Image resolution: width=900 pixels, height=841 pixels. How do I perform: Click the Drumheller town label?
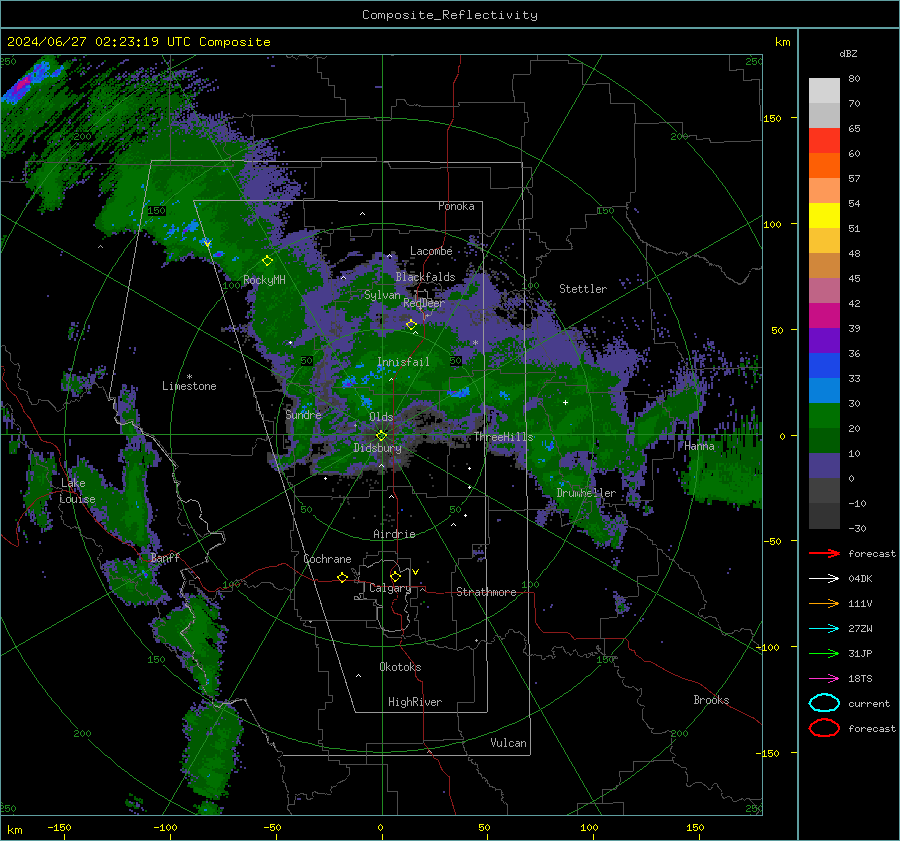click(586, 493)
